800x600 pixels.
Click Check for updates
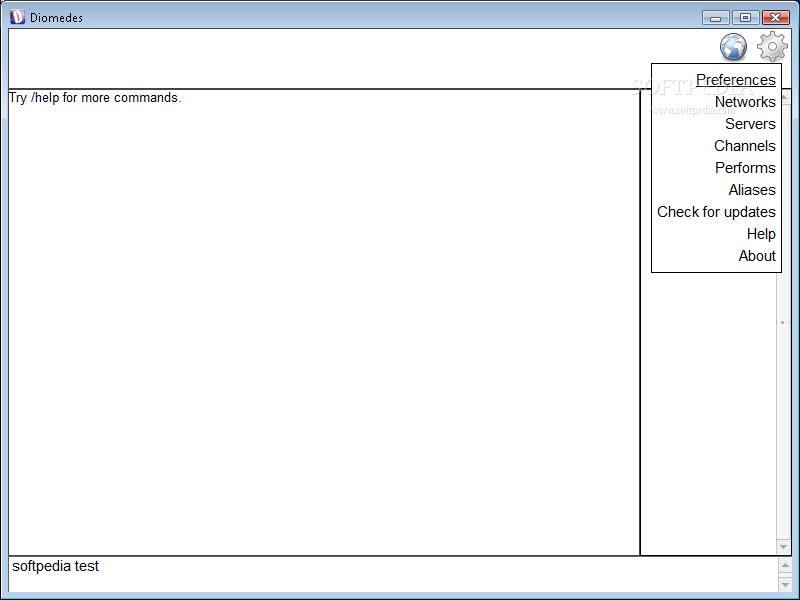point(716,211)
